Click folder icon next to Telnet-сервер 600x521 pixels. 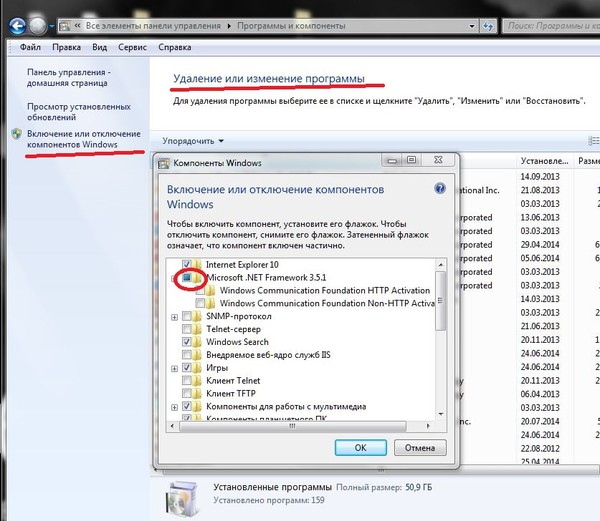tap(197, 329)
